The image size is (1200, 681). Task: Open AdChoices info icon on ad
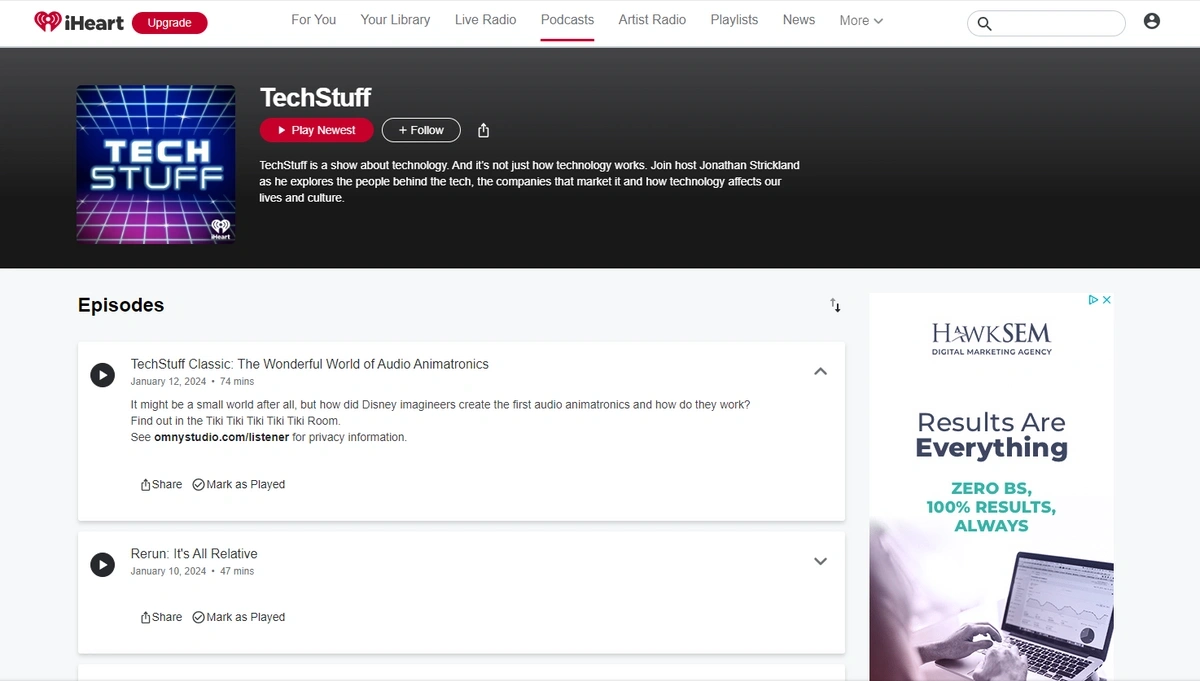click(1094, 300)
